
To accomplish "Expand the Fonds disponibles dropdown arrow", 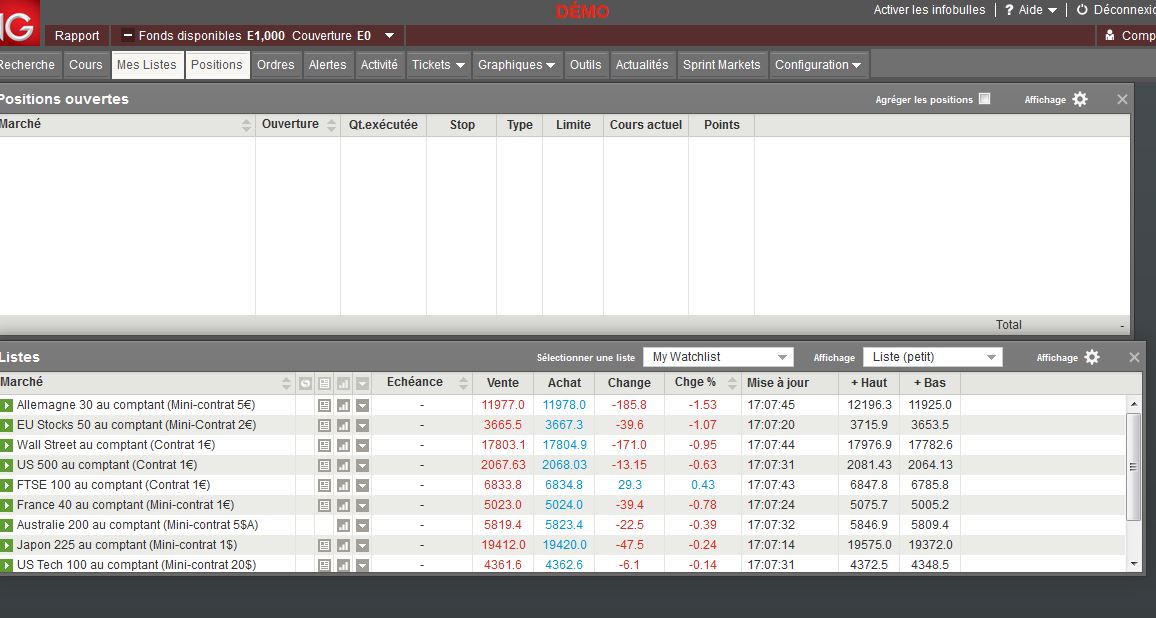I will [x=389, y=35].
